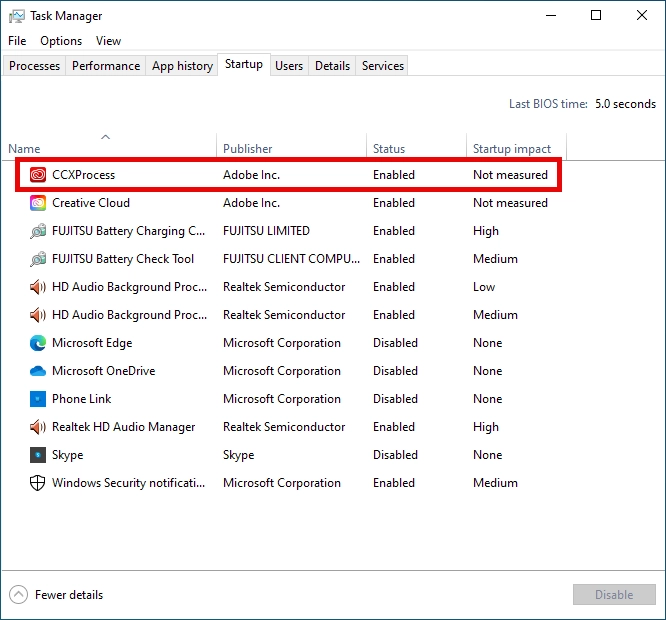This screenshot has height=620, width=666.
Task: Click the Skype icon
Action: tap(38, 455)
